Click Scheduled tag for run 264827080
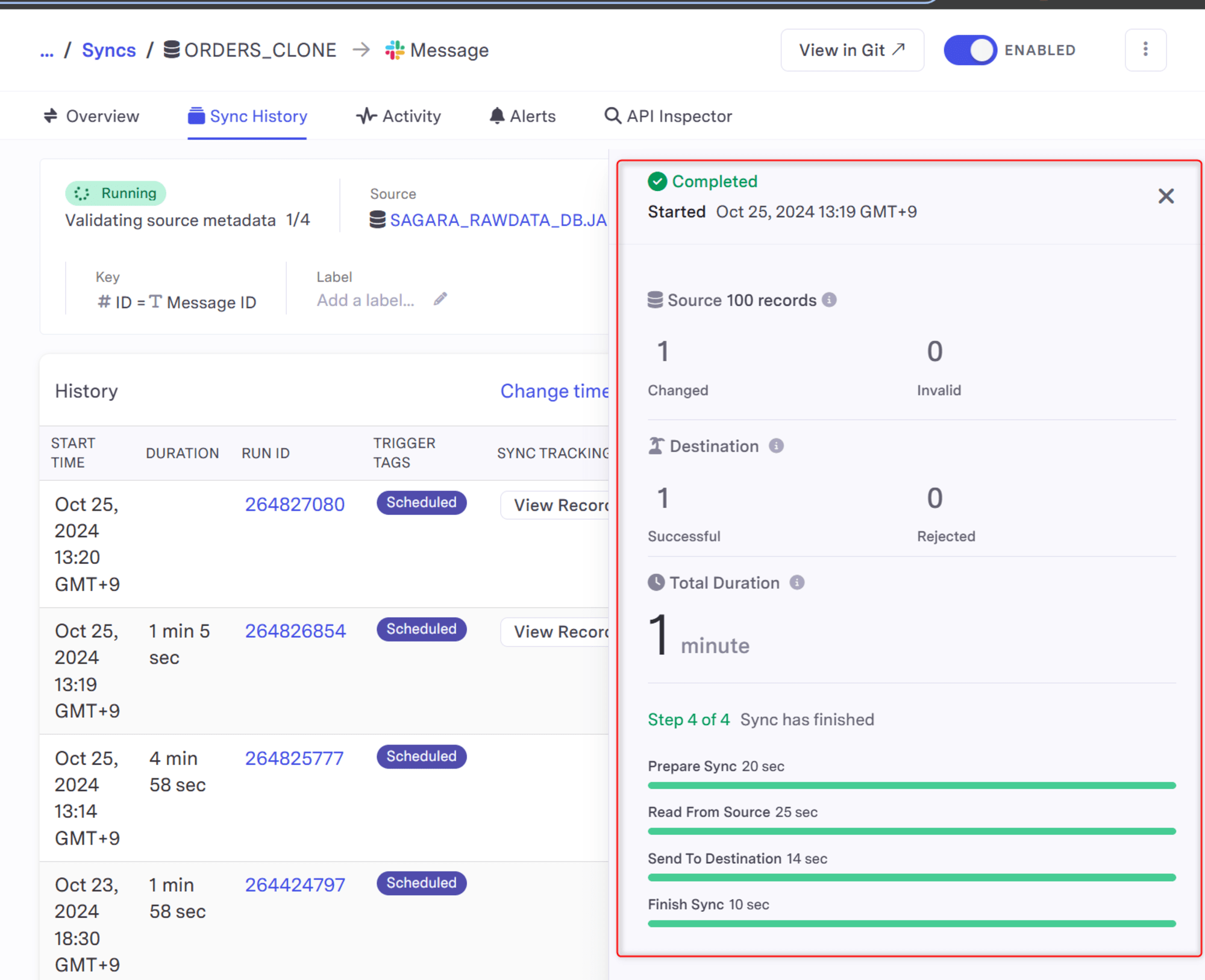 tap(421, 502)
